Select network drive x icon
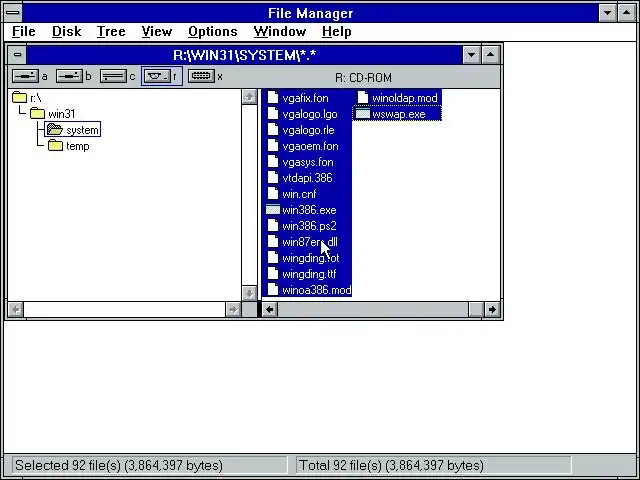This screenshot has width=640, height=480. 201,76
